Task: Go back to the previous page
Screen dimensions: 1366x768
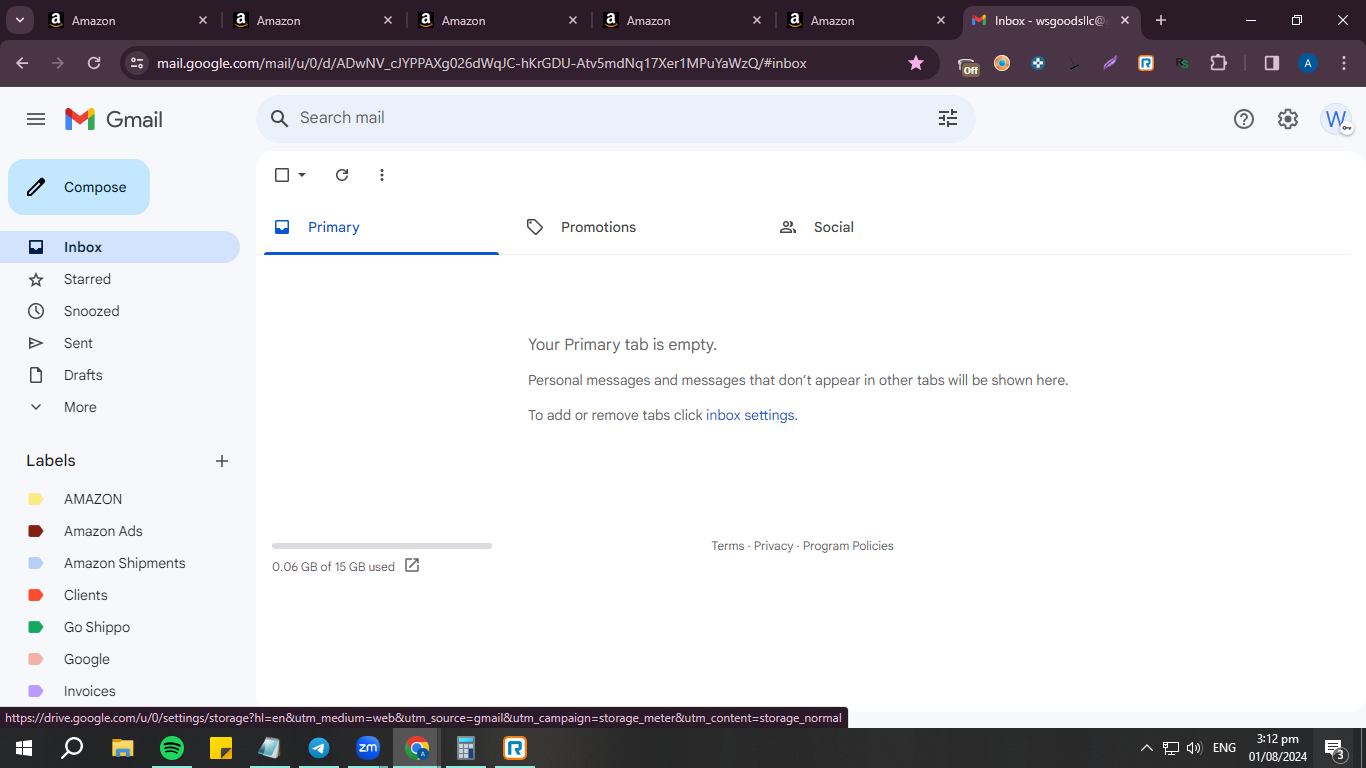Action: (23, 63)
